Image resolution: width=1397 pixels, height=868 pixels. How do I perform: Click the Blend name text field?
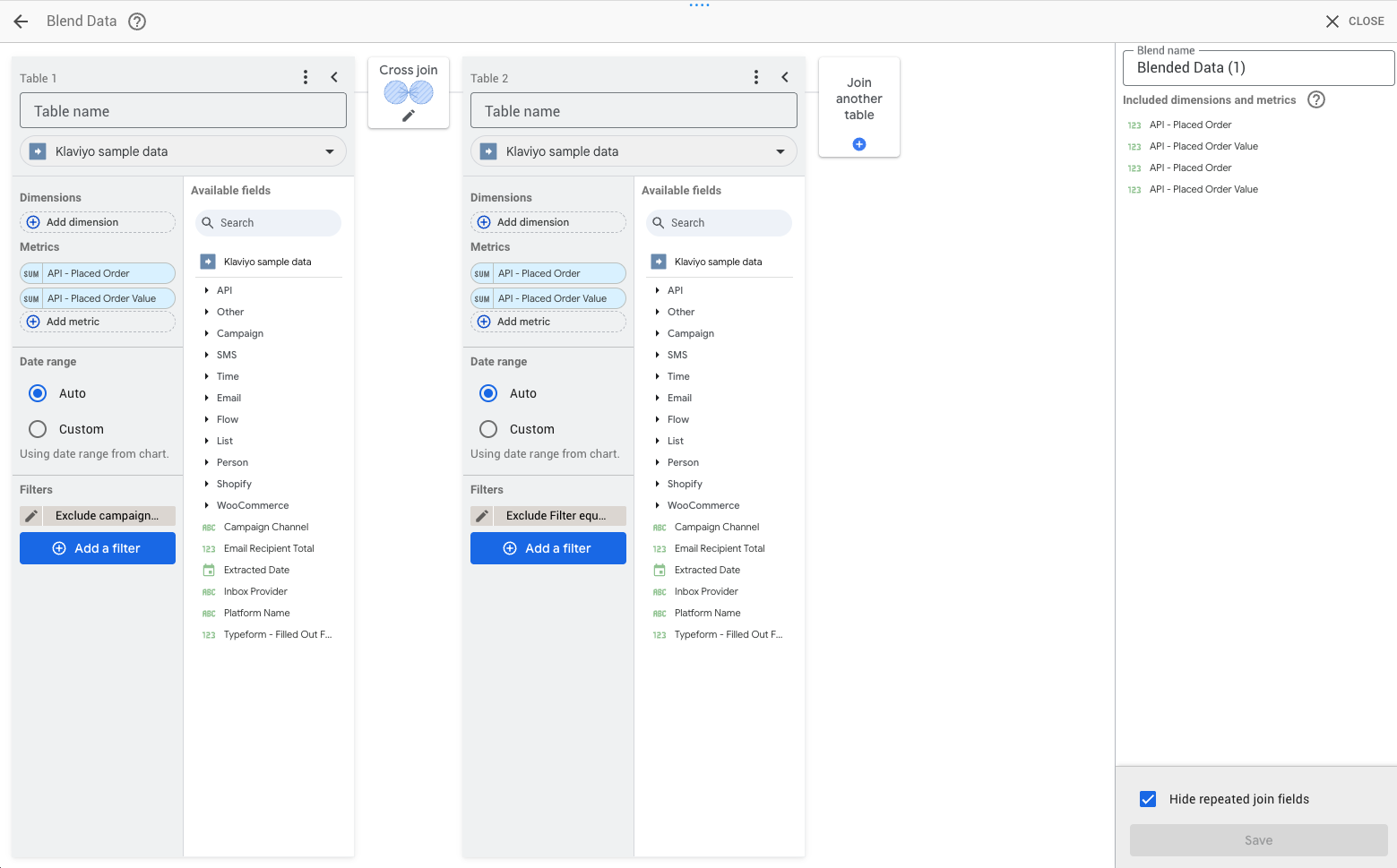[1258, 68]
